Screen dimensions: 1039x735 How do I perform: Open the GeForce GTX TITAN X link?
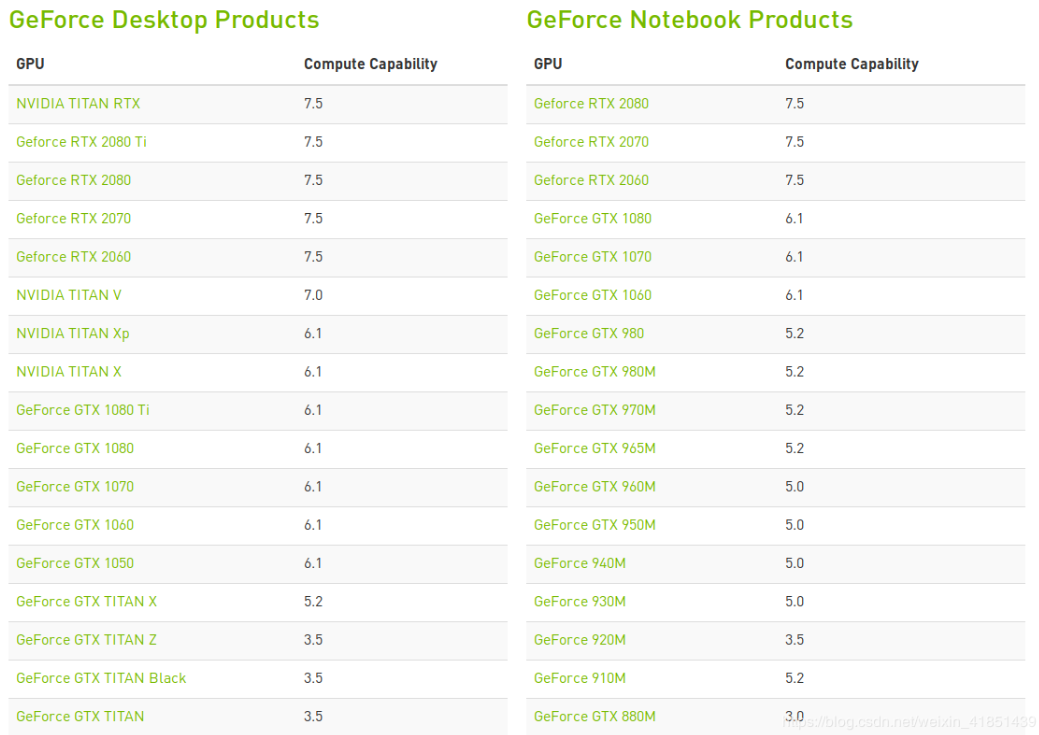[86, 602]
